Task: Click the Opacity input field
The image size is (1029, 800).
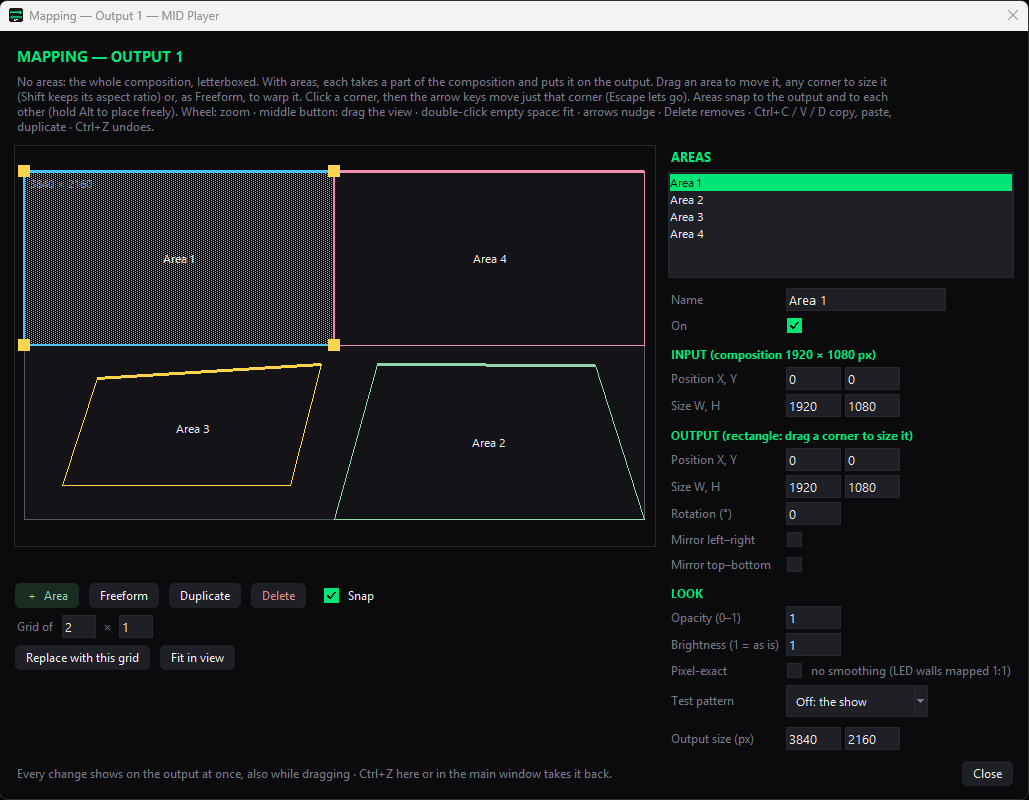Action: (x=813, y=618)
